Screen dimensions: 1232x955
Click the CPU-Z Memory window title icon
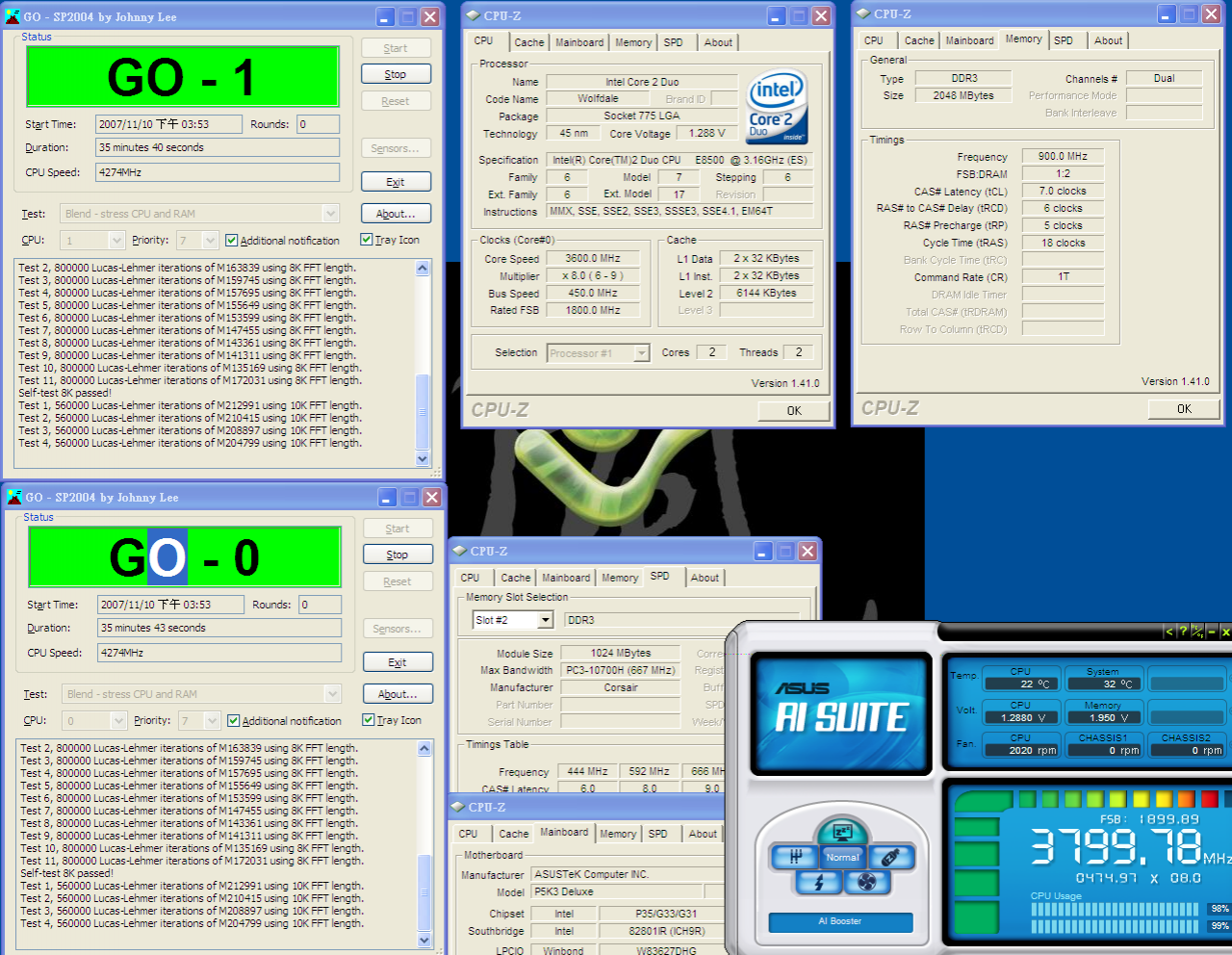point(862,14)
